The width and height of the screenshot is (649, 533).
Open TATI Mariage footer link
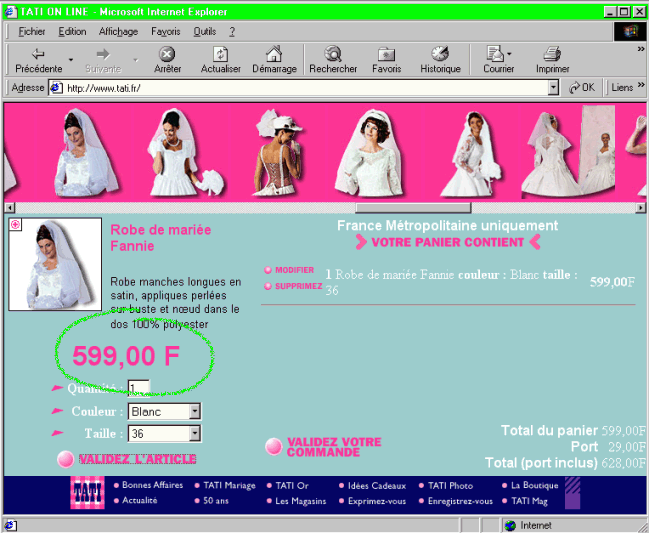click(x=229, y=485)
